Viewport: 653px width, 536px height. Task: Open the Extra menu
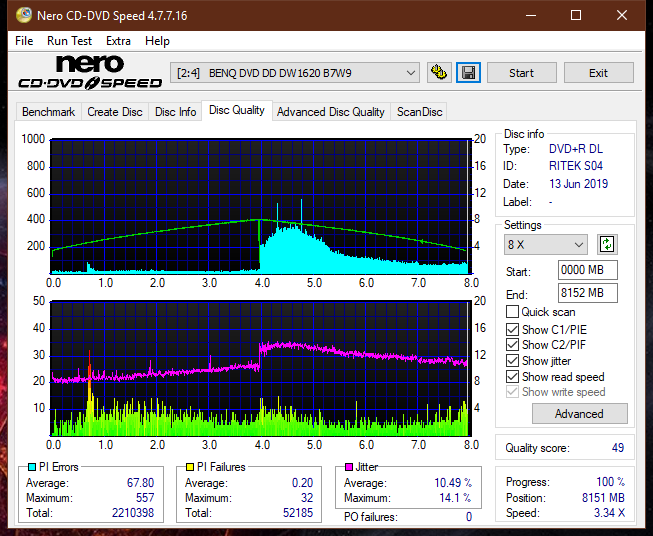[118, 41]
